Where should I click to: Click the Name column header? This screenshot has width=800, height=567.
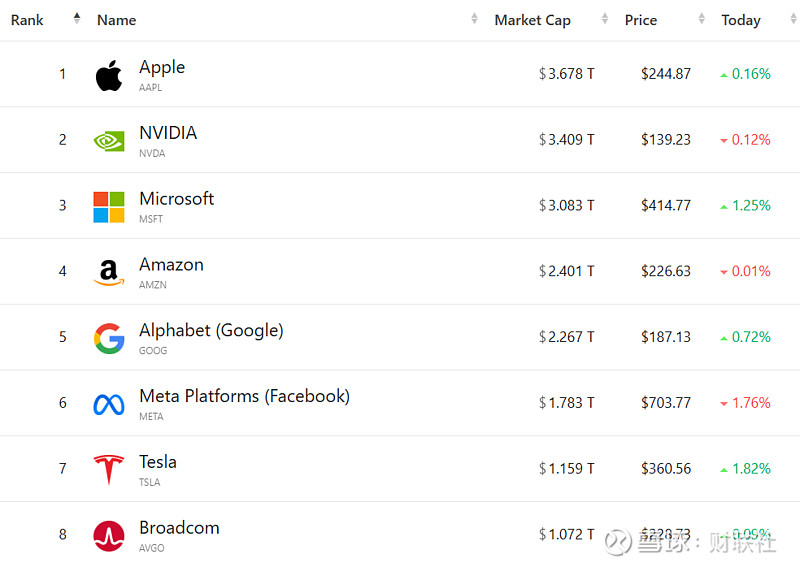coord(117,20)
